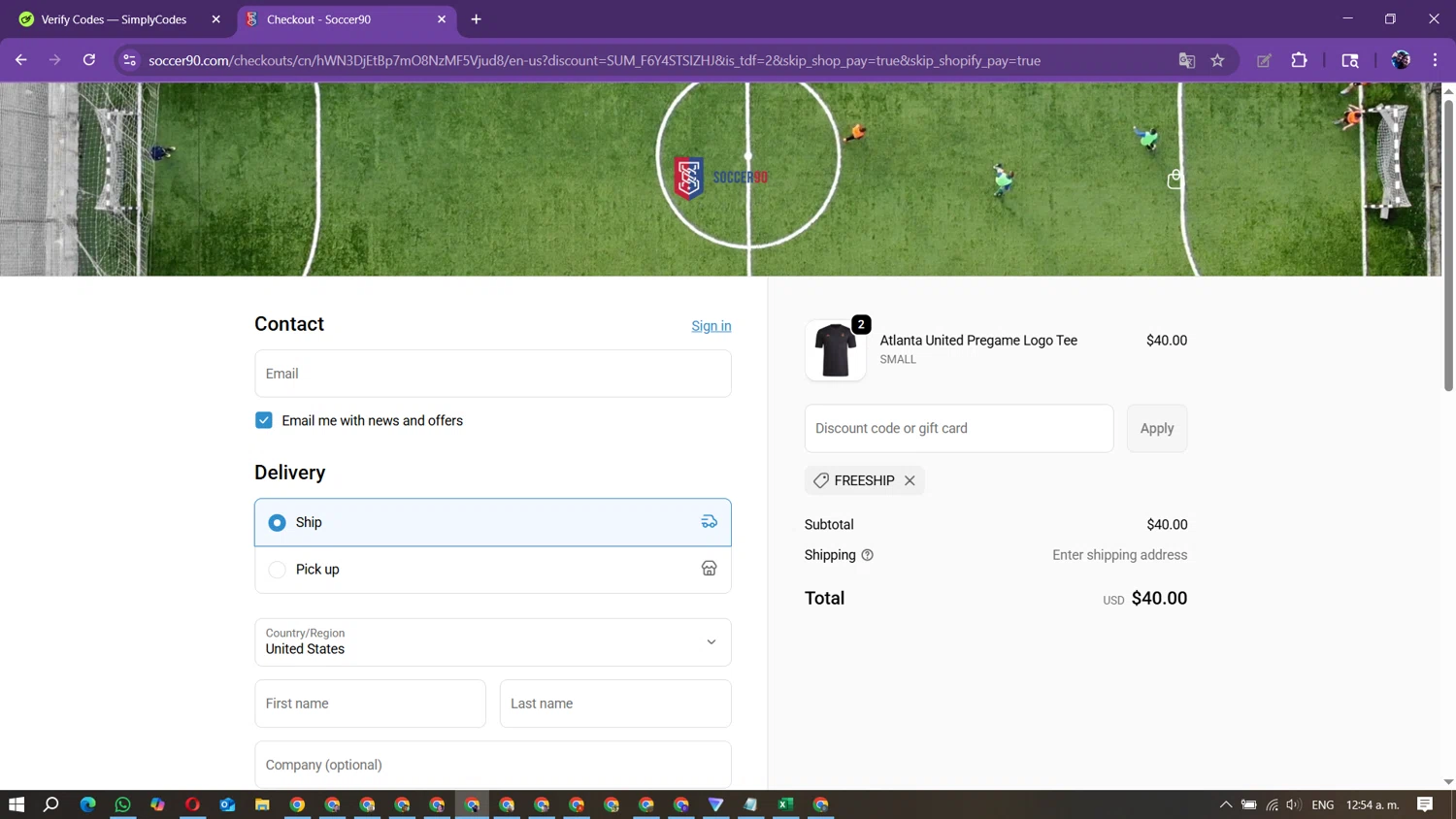Open Windows taskbar search
Image resolution: width=1456 pixels, height=819 pixels.
tap(51, 804)
